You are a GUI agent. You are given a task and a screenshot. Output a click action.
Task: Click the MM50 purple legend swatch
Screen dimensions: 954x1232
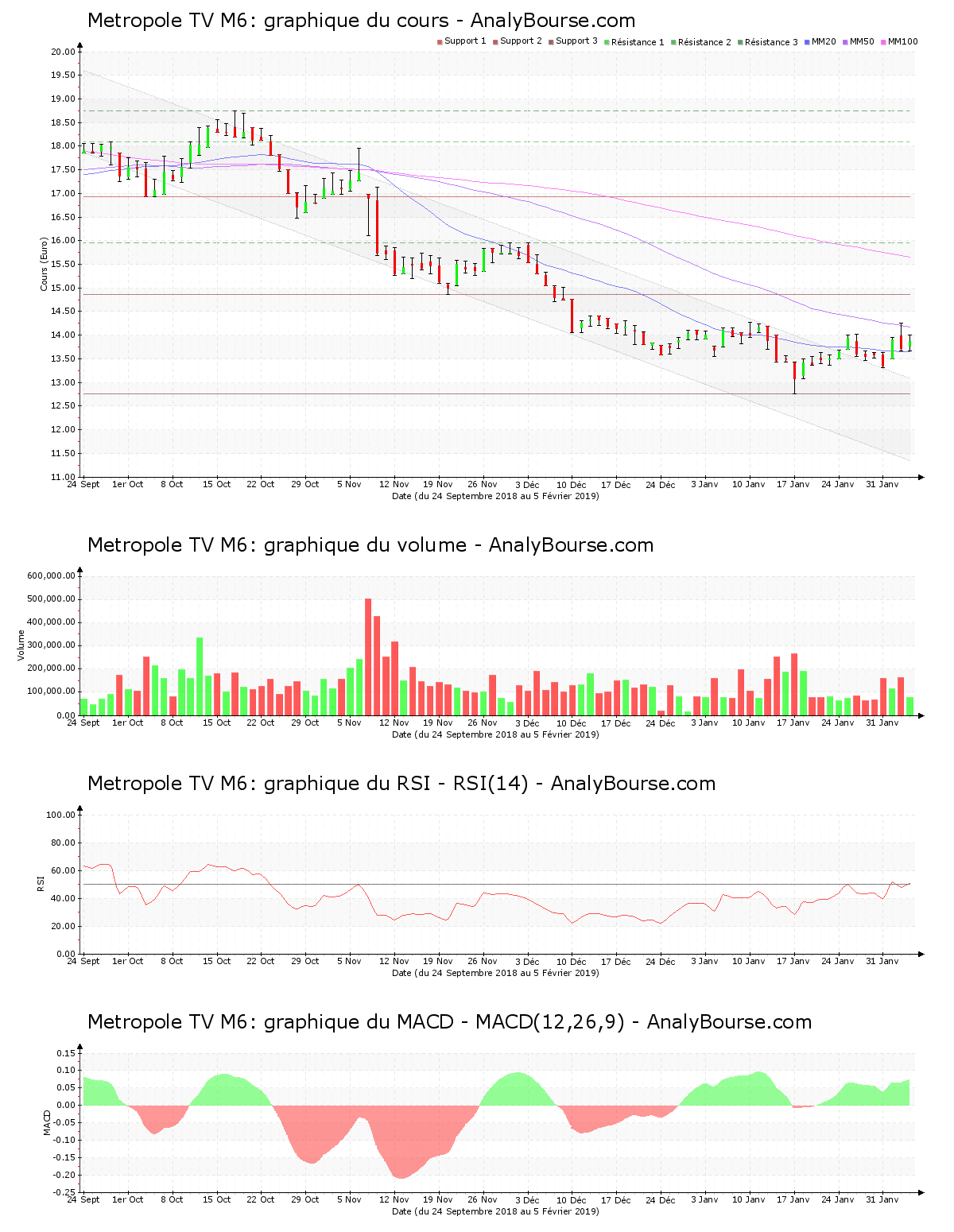pyautogui.click(x=846, y=42)
